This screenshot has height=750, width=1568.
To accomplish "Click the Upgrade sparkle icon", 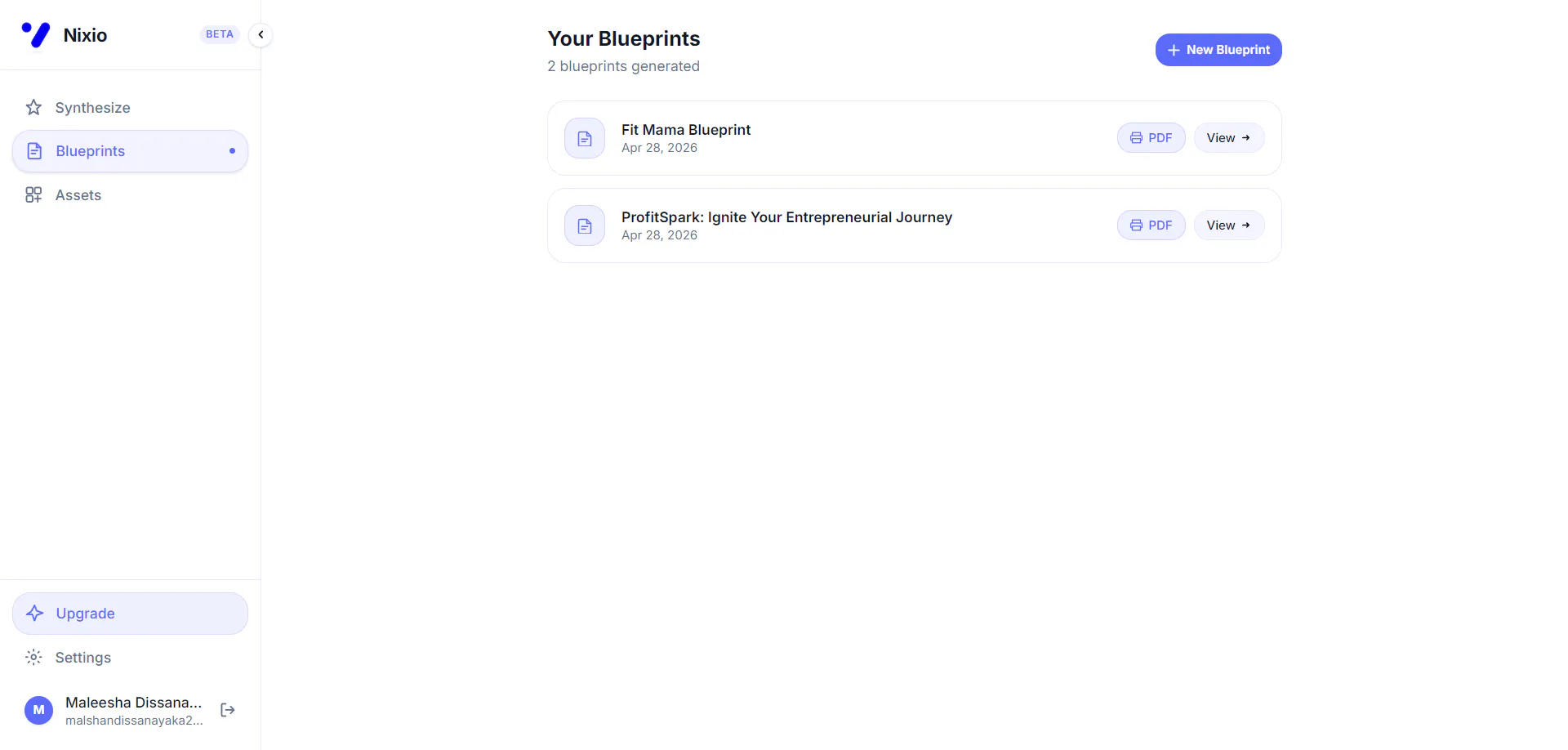I will point(34,614).
